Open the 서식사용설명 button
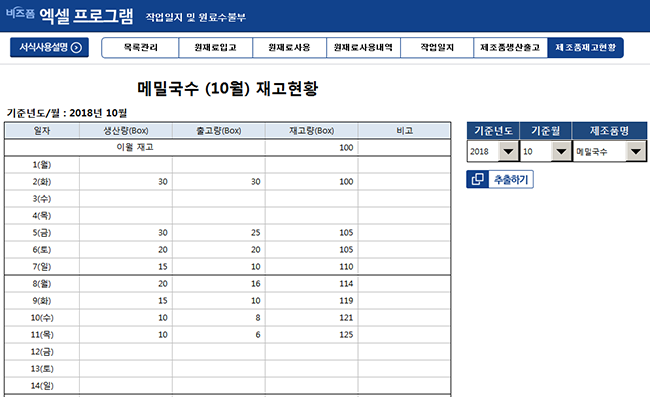This screenshot has width=650, height=397. pos(49,48)
